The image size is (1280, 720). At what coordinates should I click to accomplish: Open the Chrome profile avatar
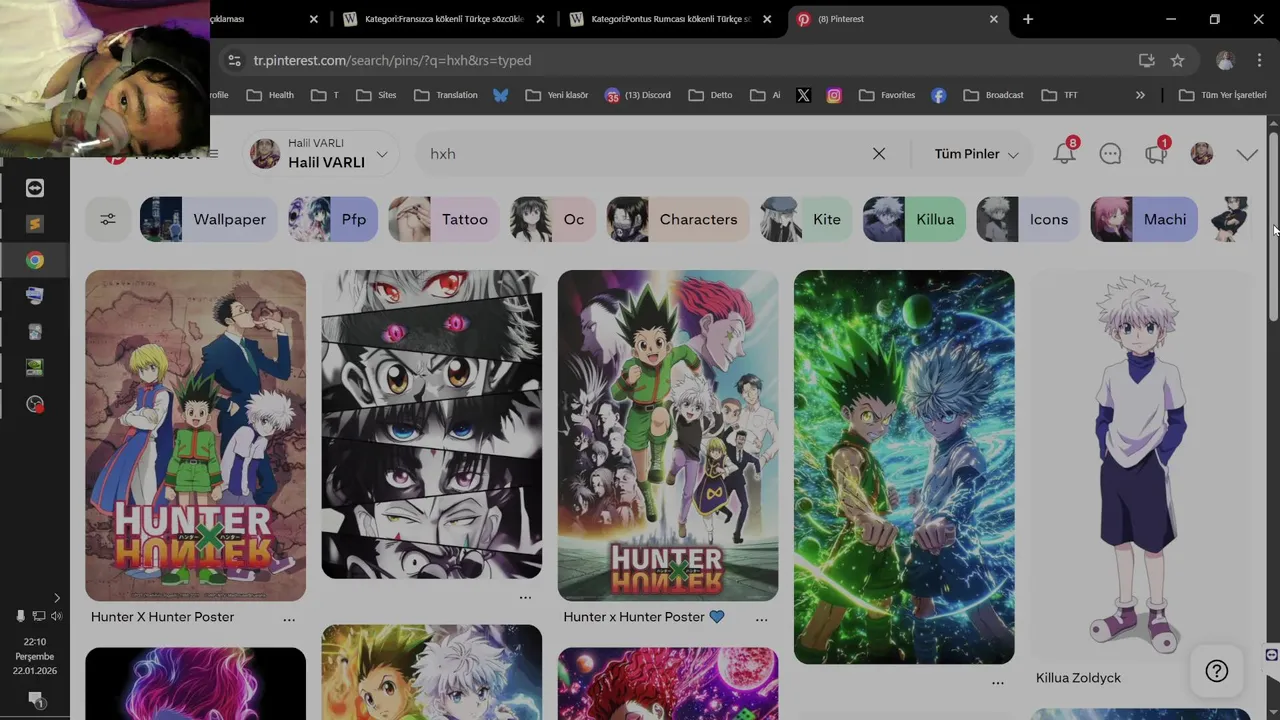coord(1225,60)
